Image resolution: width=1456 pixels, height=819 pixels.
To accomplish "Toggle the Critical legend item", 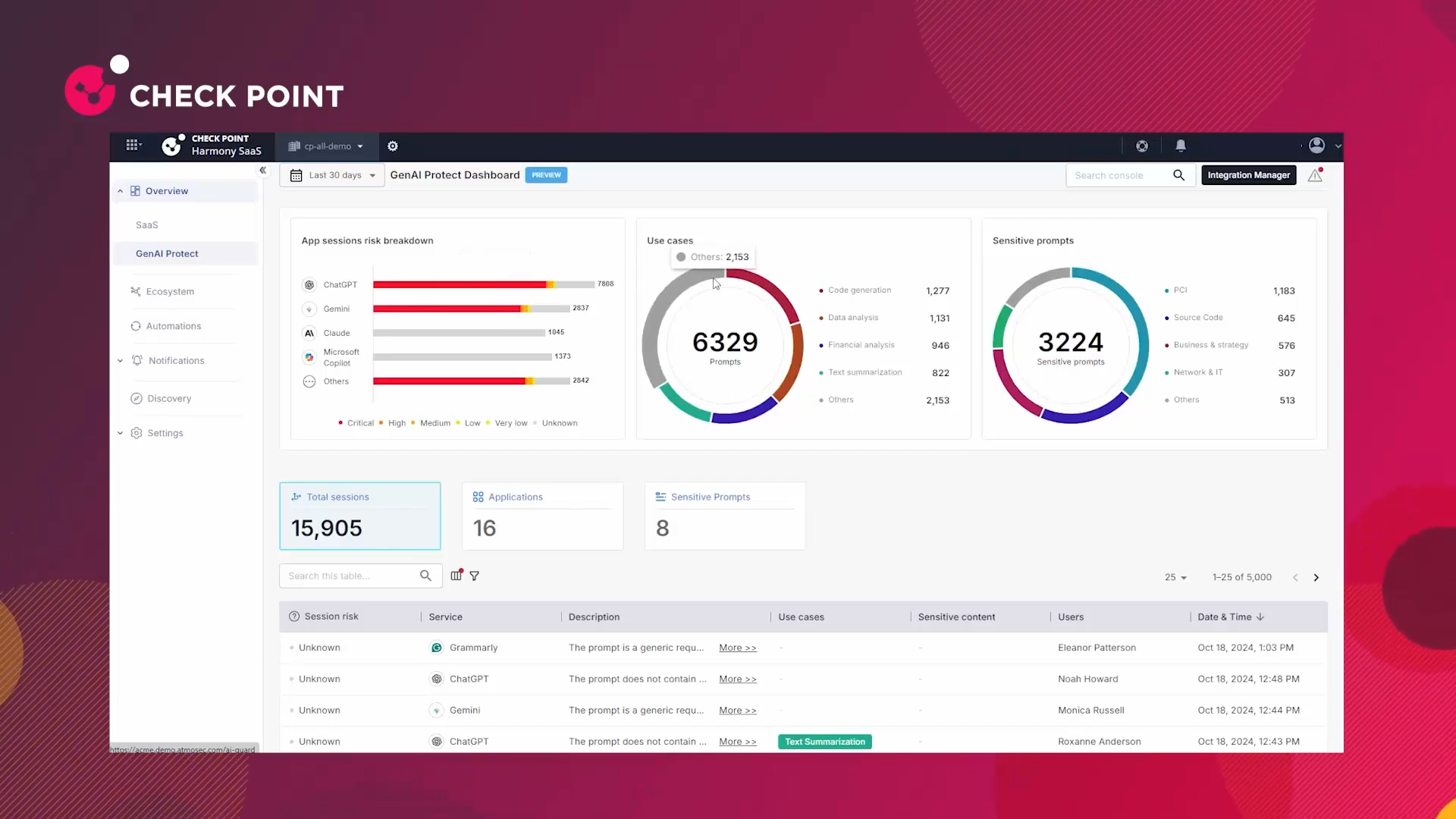I will pos(356,423).
